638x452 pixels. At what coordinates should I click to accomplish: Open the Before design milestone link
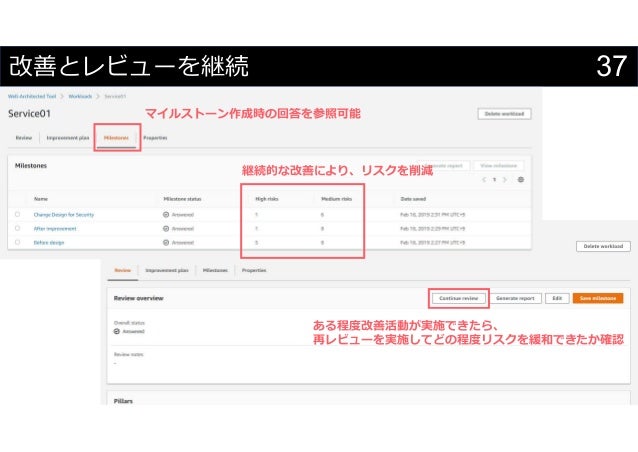coord(49,242)
